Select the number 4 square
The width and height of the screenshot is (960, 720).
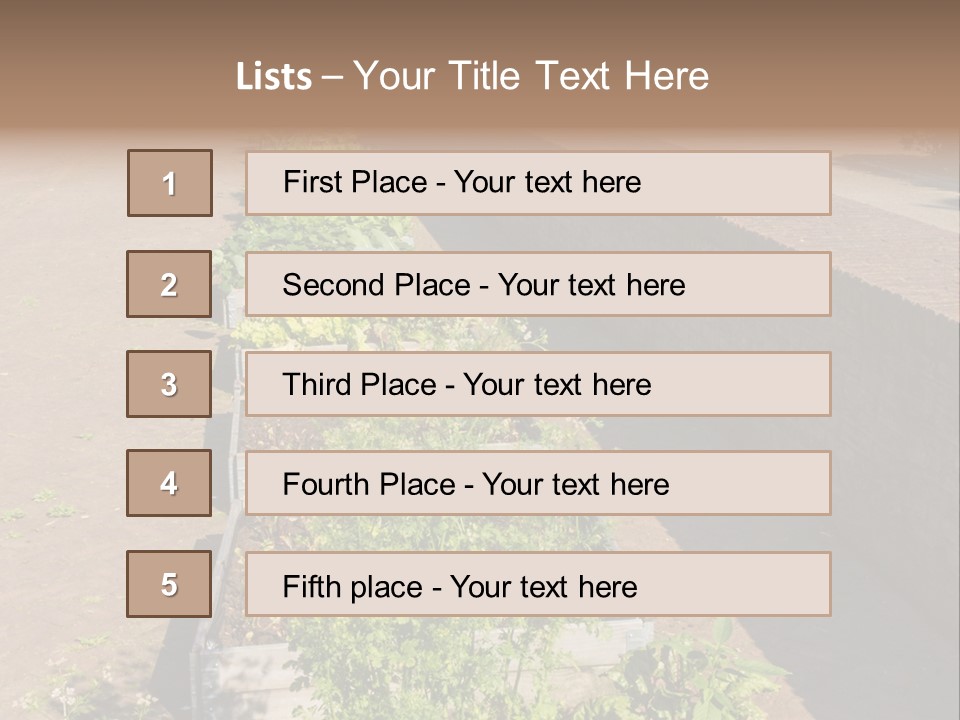[169, 483]
